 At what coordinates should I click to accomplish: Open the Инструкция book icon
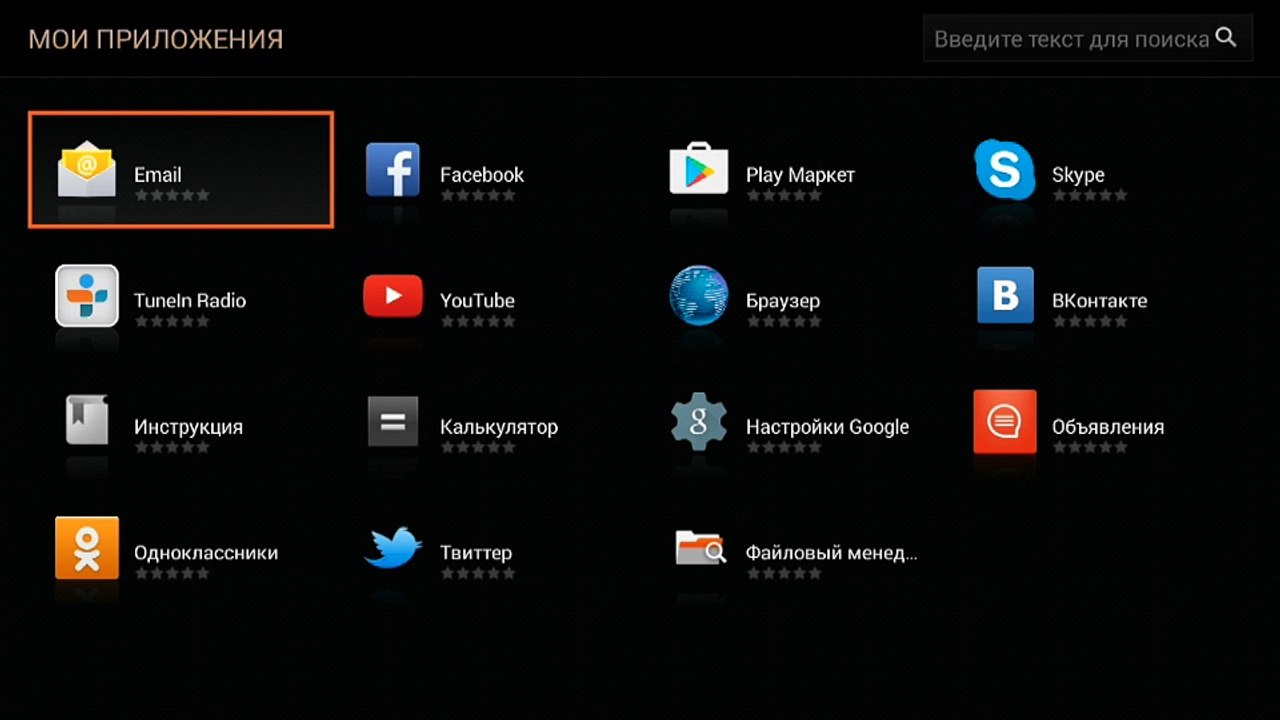87,420
